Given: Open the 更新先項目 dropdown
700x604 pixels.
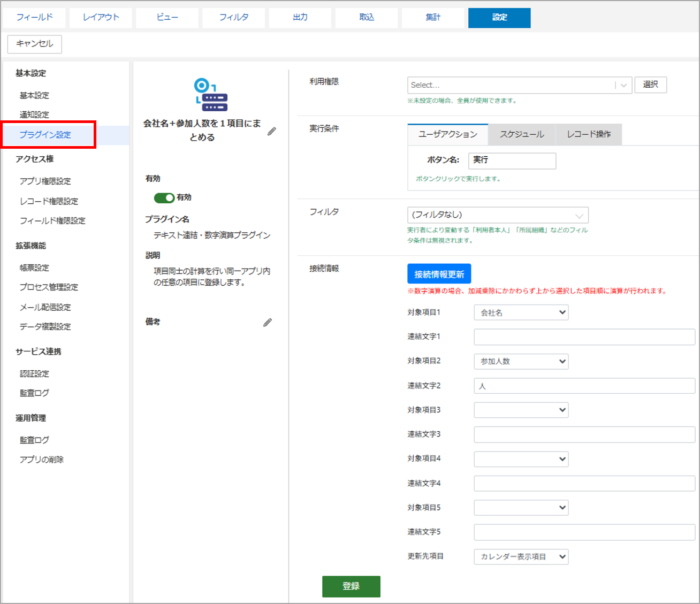Looking at the screenshot, I should [521, 556].
